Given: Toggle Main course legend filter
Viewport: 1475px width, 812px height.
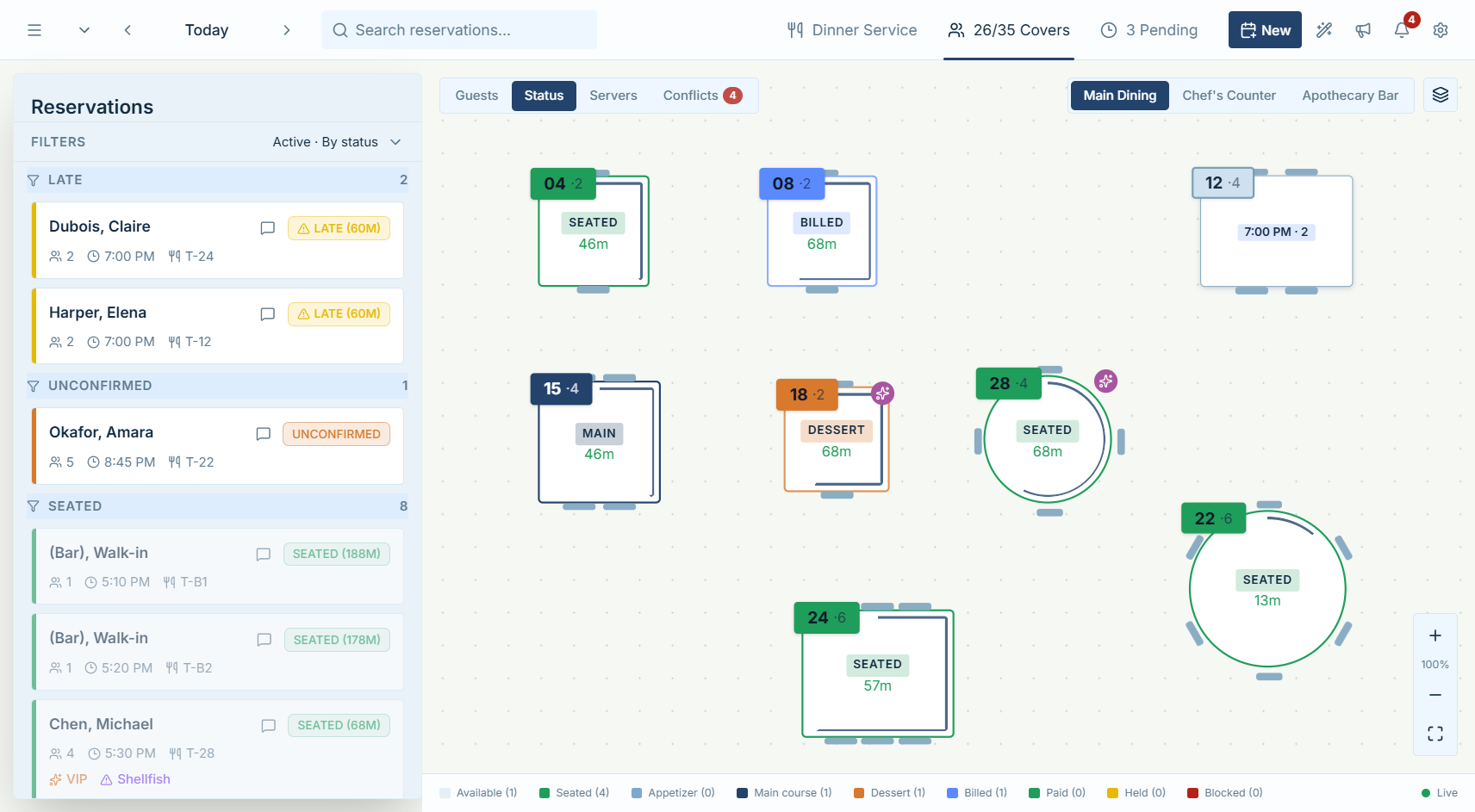Looking at the screenshot, I should point(784,793).
